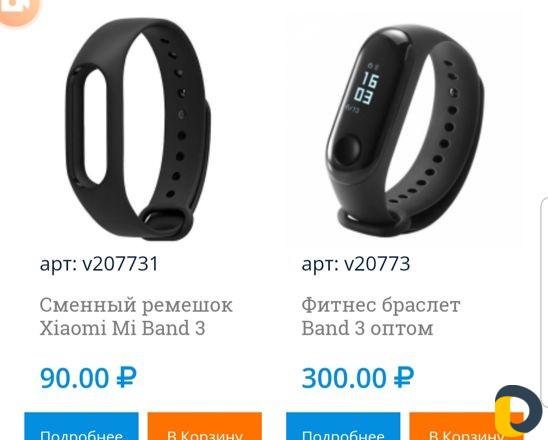The width and height of the screenshot is (548, 440).
Task: Open the Mi Band 3 fitness bracelet image
Action: (x=405, y=131)
